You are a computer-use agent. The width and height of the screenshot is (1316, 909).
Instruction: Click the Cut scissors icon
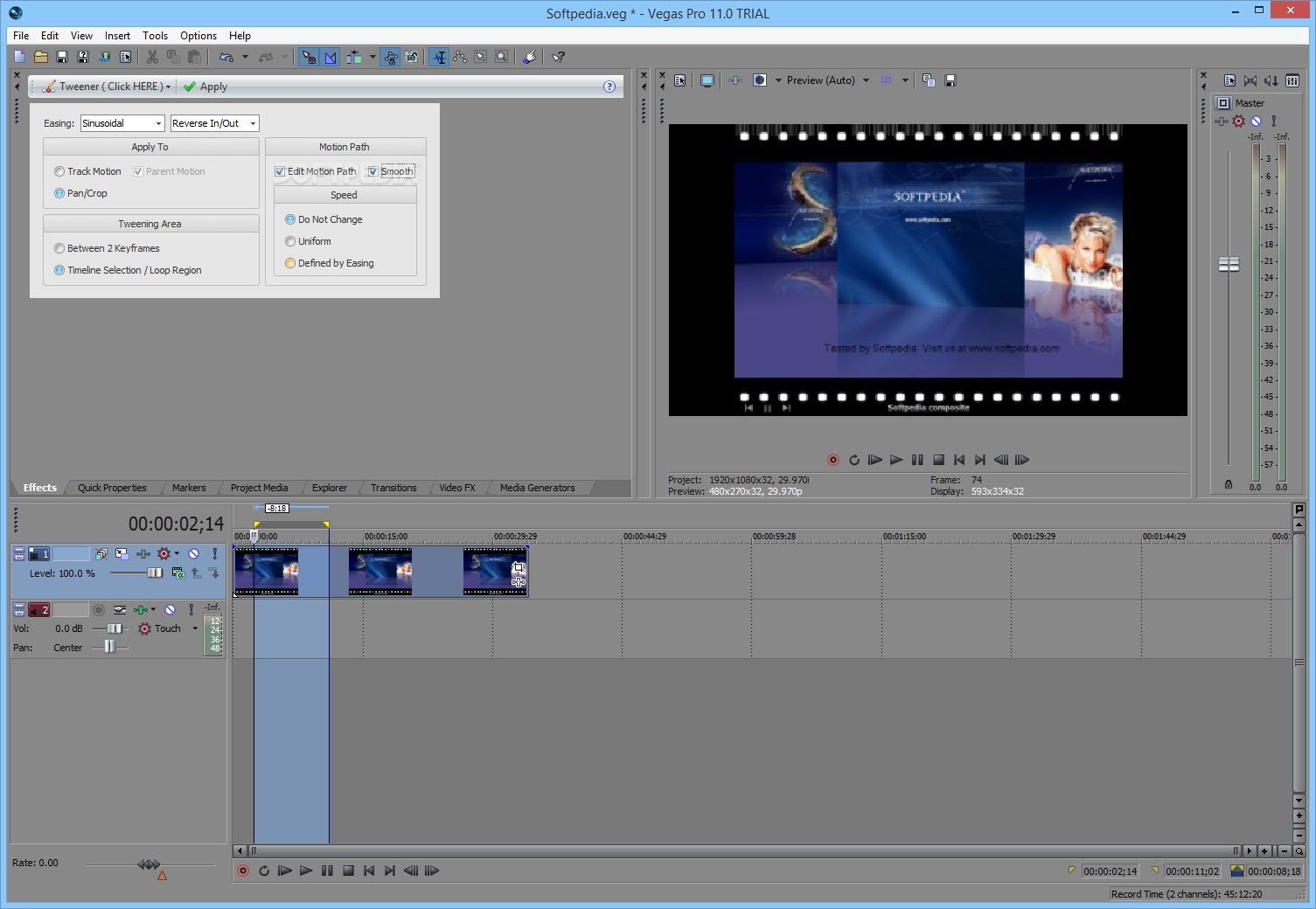tap(152, 57)
